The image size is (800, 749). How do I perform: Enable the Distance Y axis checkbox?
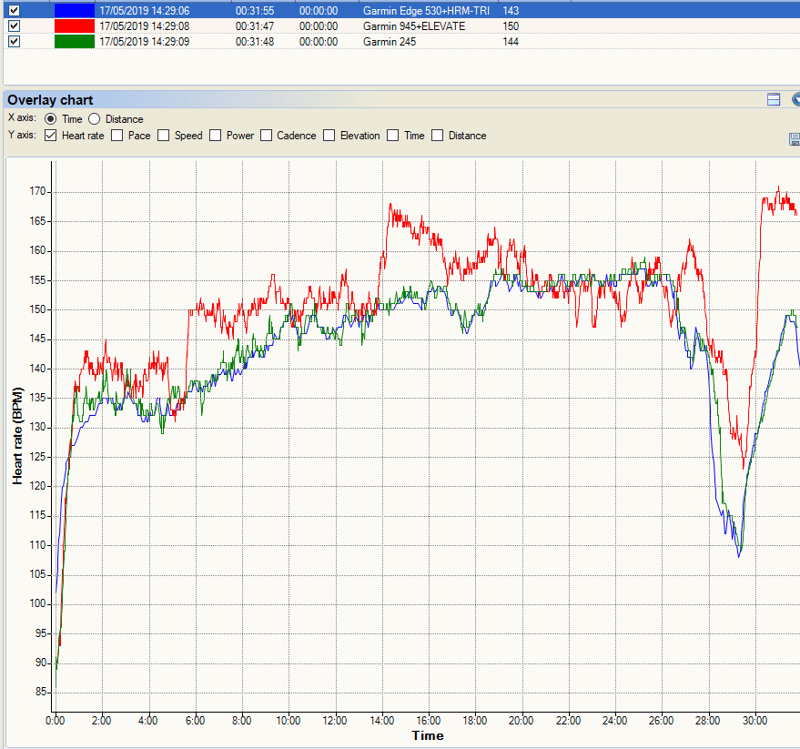437,135
